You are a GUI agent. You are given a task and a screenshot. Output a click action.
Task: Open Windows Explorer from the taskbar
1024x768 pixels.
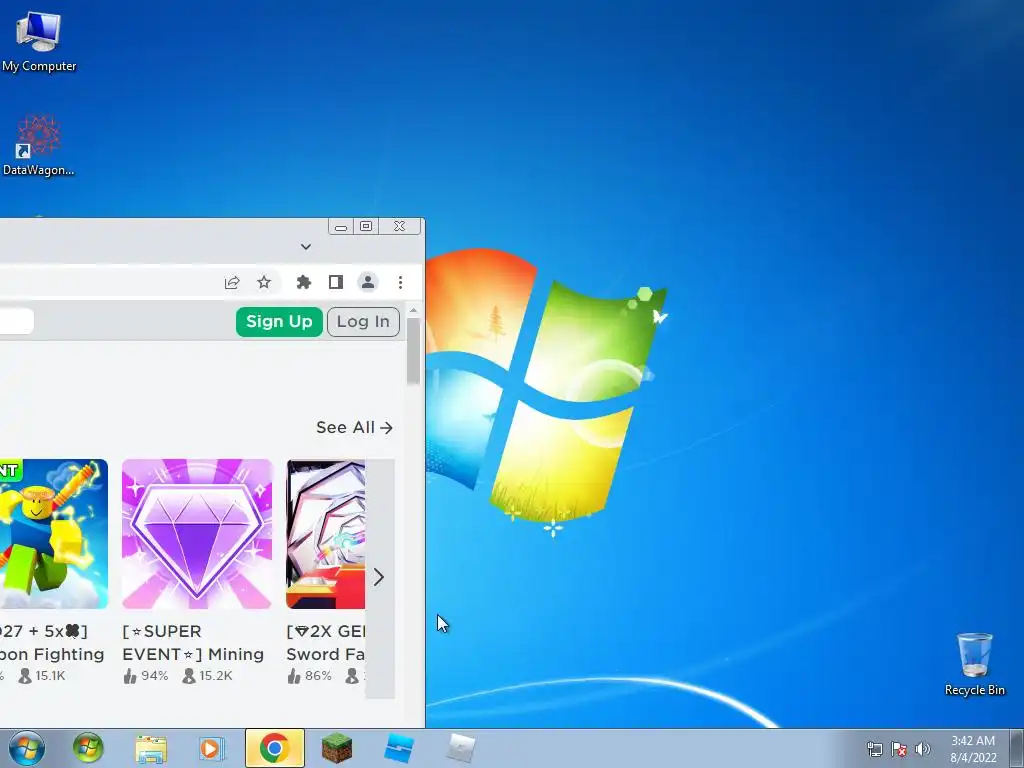151,748
